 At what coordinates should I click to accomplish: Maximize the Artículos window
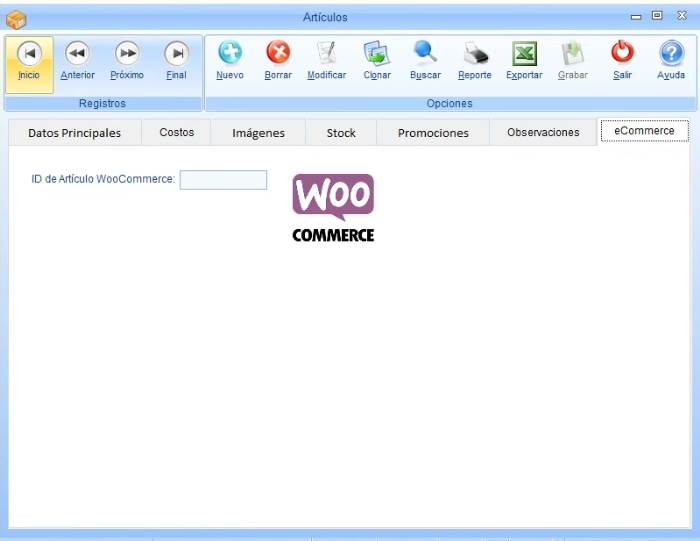point(657,16)
